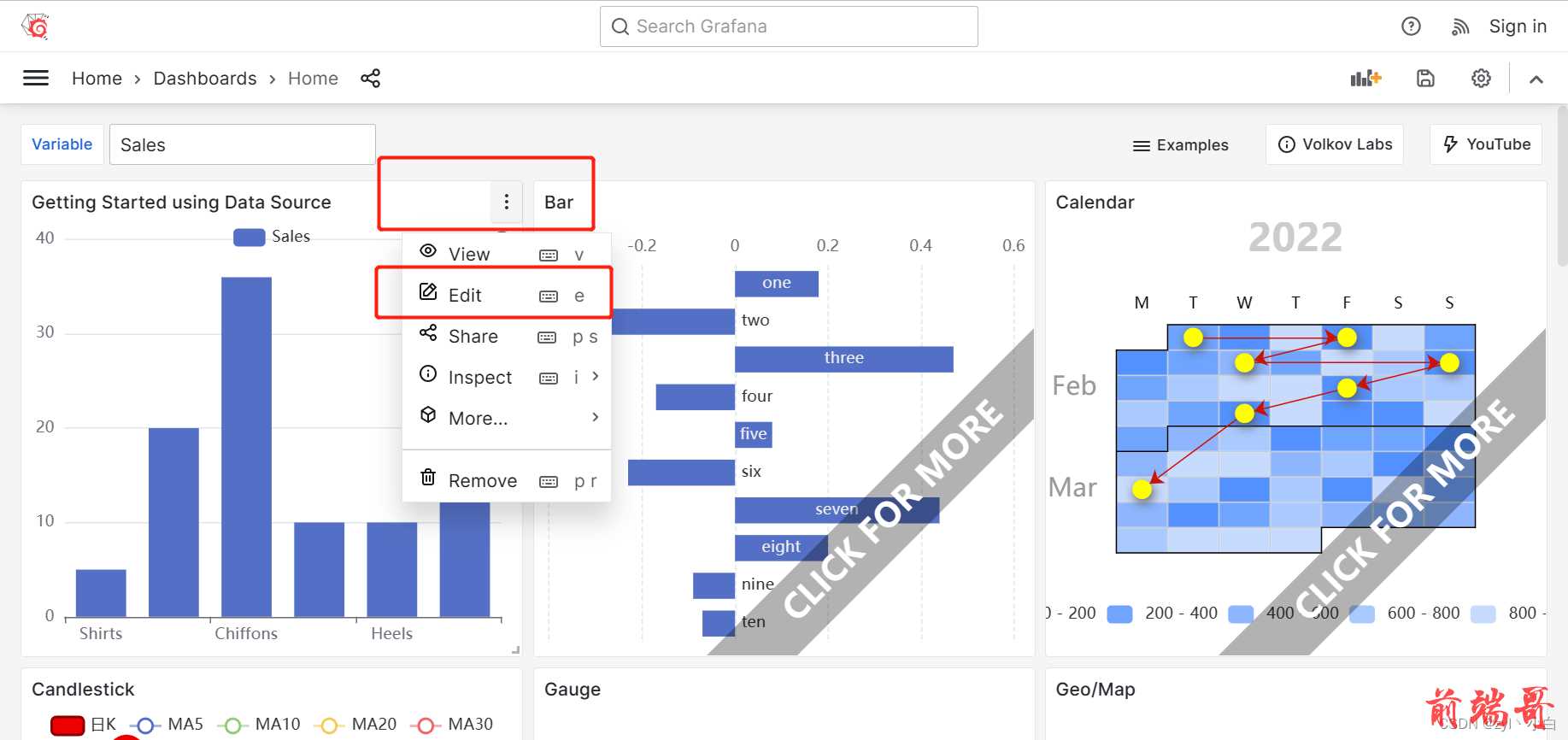Click the Geo/Map panel title
This screenshot has width=1568, height=740.
[1095, 690]
